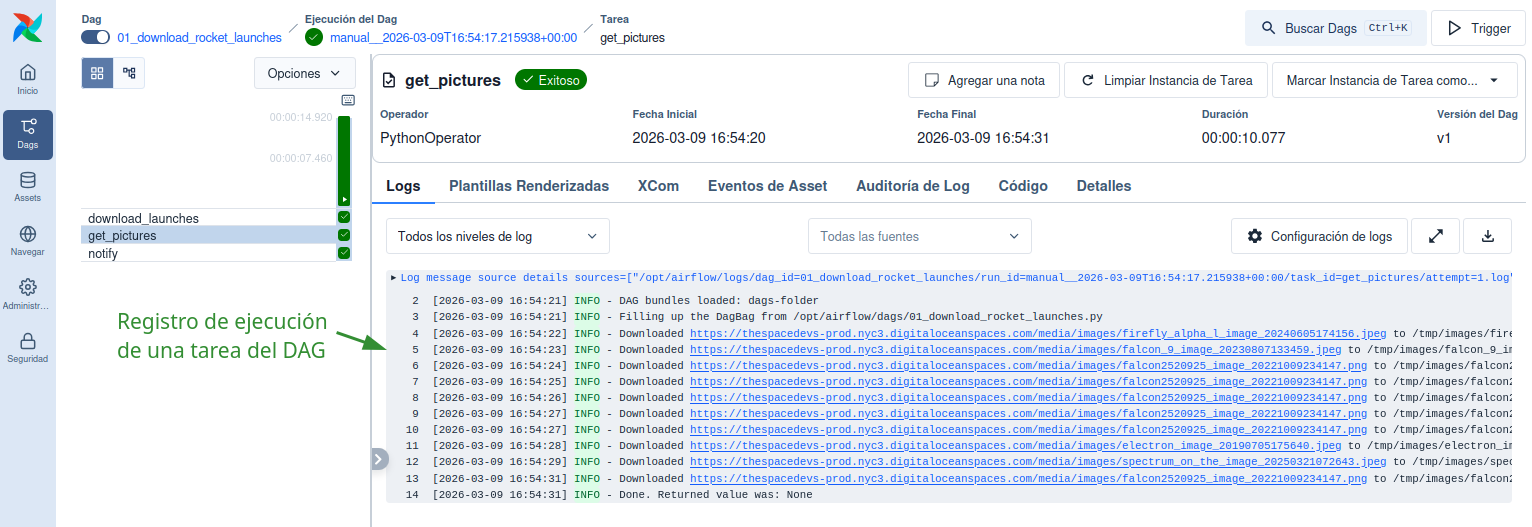Screen dimensions: 1532x527
Task: Open the Navegar globe icon
Action: tap(28, 240)
